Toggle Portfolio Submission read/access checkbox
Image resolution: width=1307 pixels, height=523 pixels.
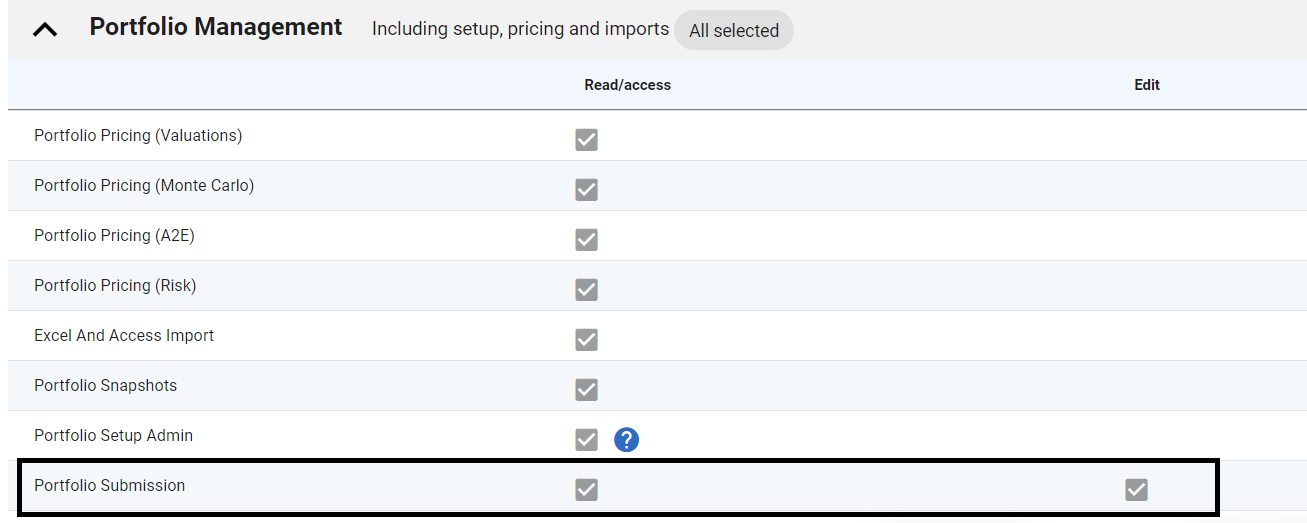point(587,490)
